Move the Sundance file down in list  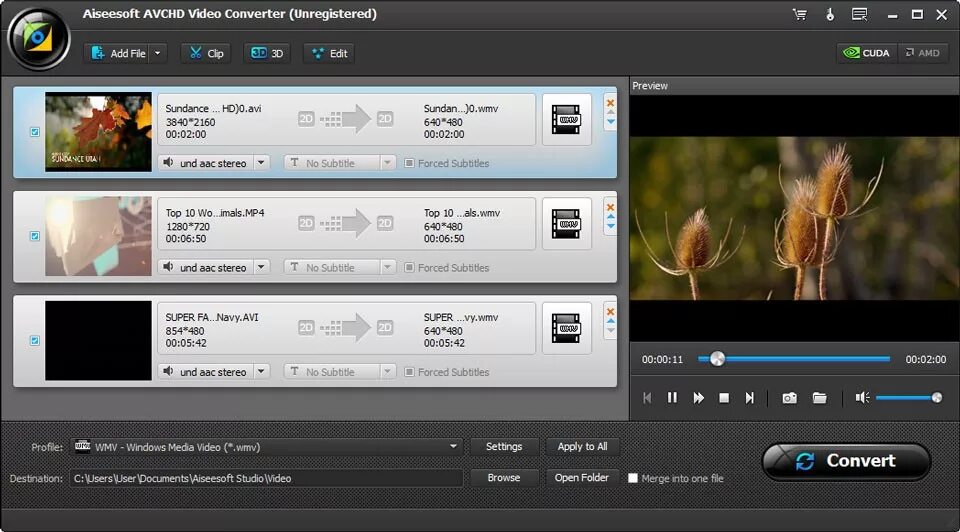pyautogui.click(x=610, y=122)
